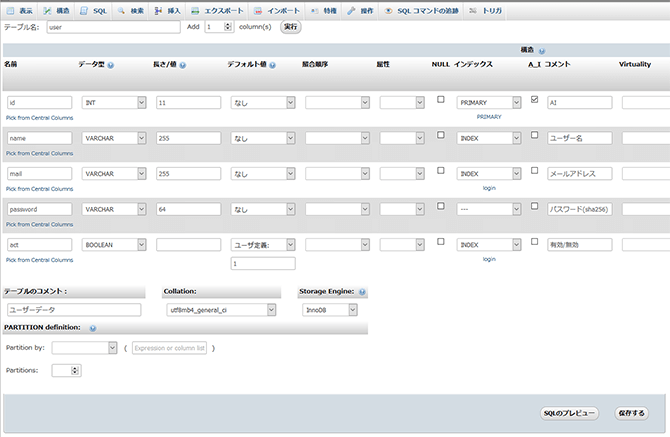Open the data type dropdown for act column
The height and width of the screenshot is (437, 670).
click(113, 244)
